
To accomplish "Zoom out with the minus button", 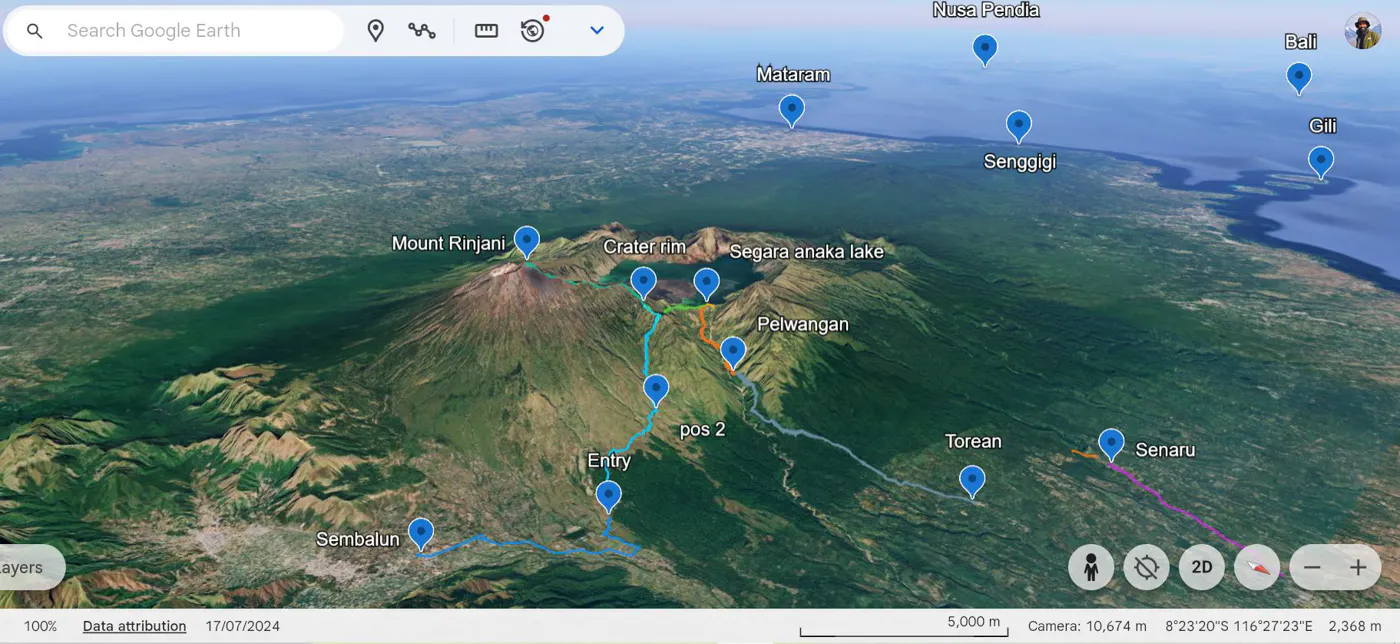I will point(1312,567).
